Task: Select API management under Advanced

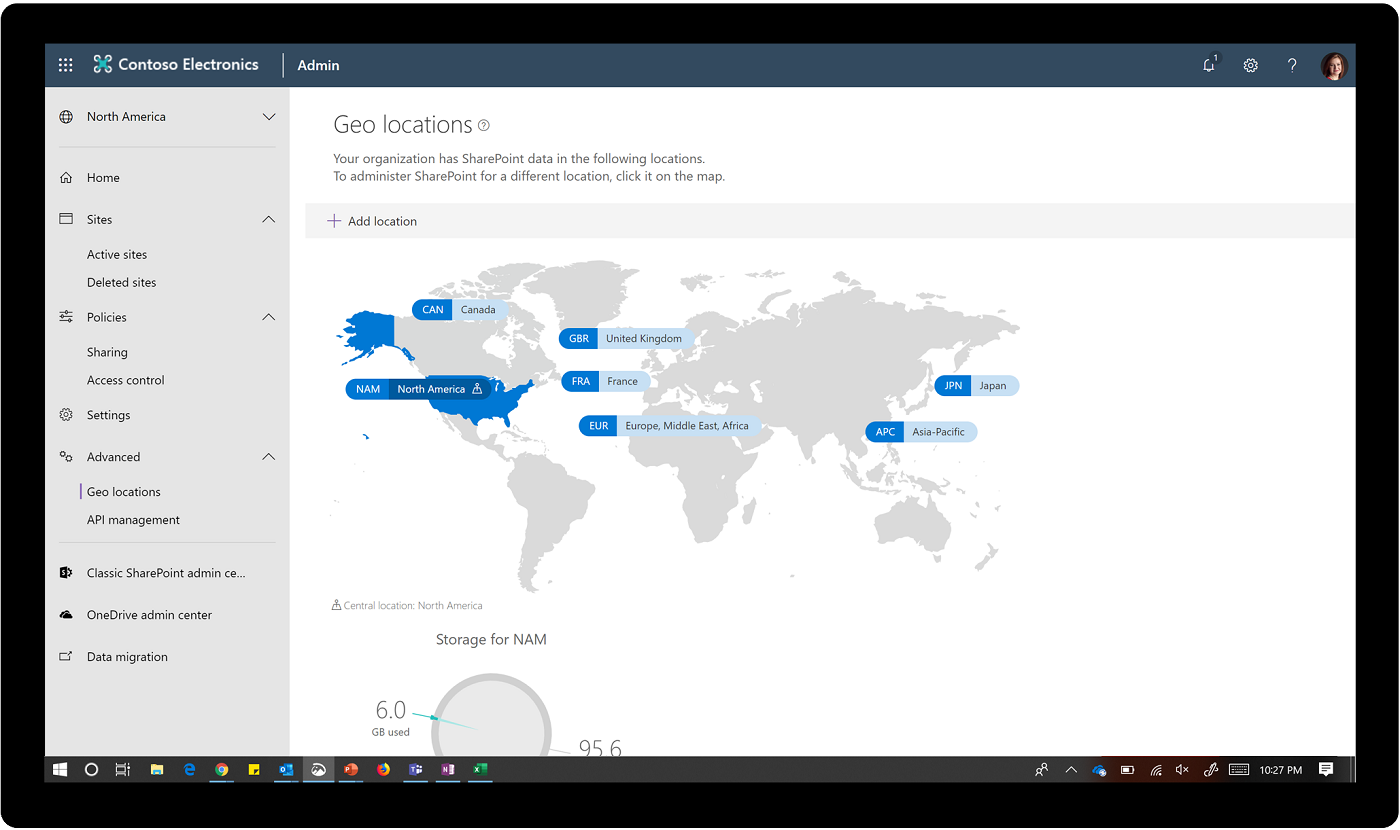Action: 133,519
